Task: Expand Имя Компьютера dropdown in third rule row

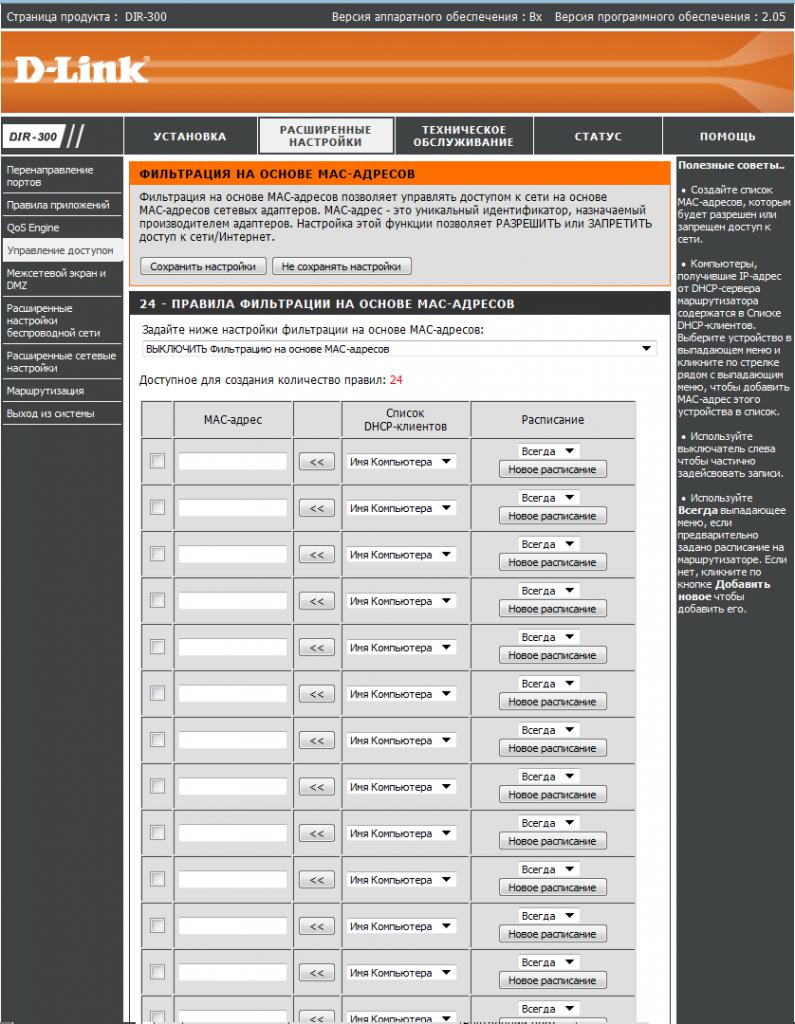Action: click(x=400, y=554)
